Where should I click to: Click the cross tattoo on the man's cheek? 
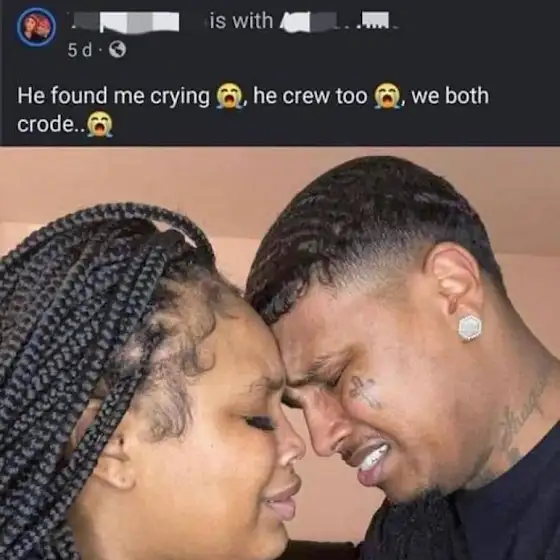point(363,391)
